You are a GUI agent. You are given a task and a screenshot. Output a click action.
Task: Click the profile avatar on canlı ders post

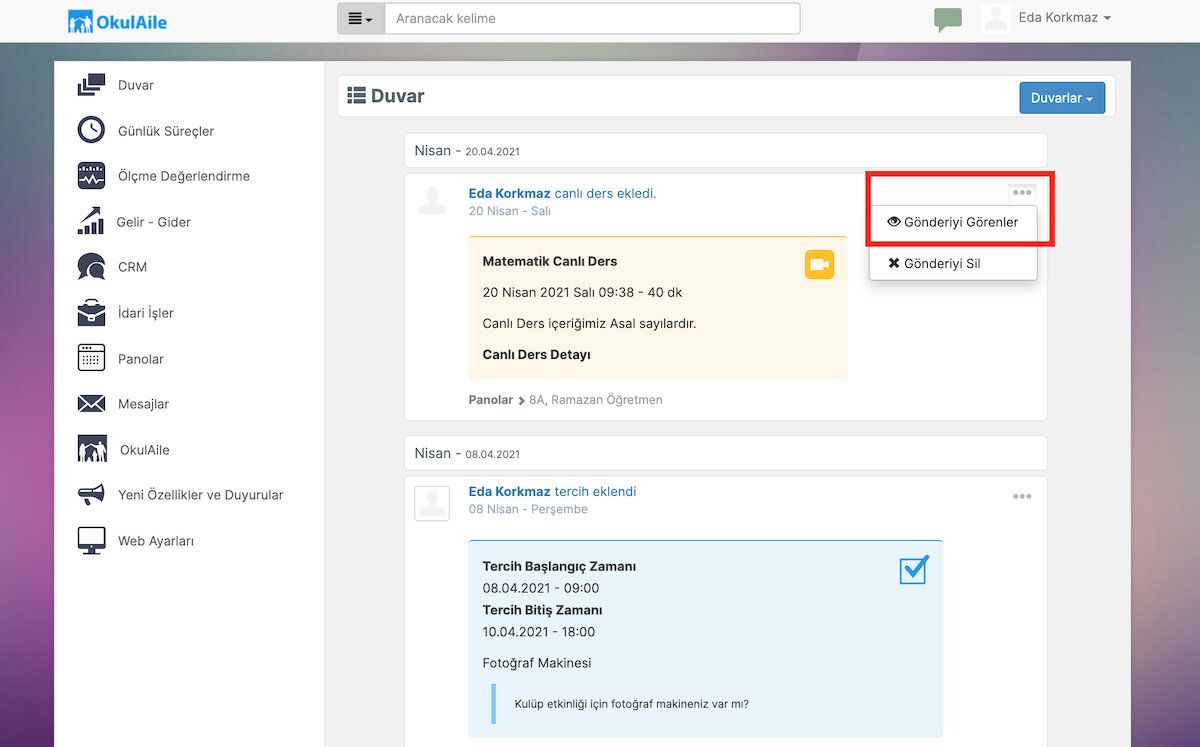click(x=432, y=200)
